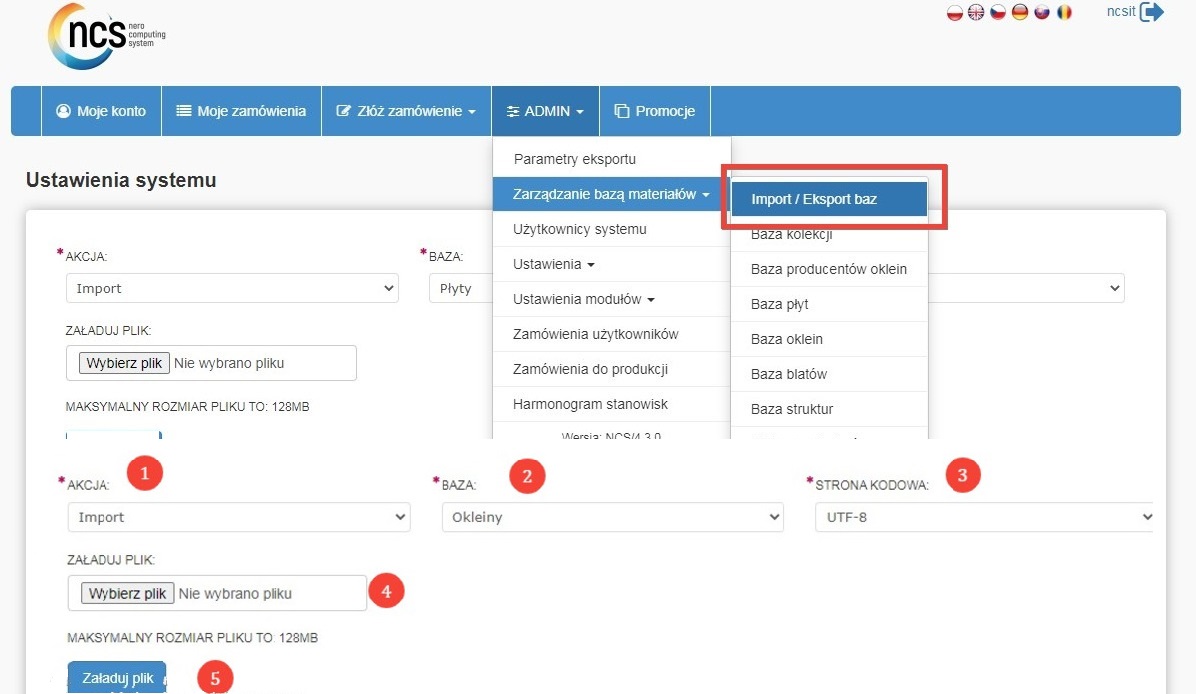Viewport: 1196px width, 694px height.
Task: Open the lower AKCJA Import dropdown
Action: point(238,517)
